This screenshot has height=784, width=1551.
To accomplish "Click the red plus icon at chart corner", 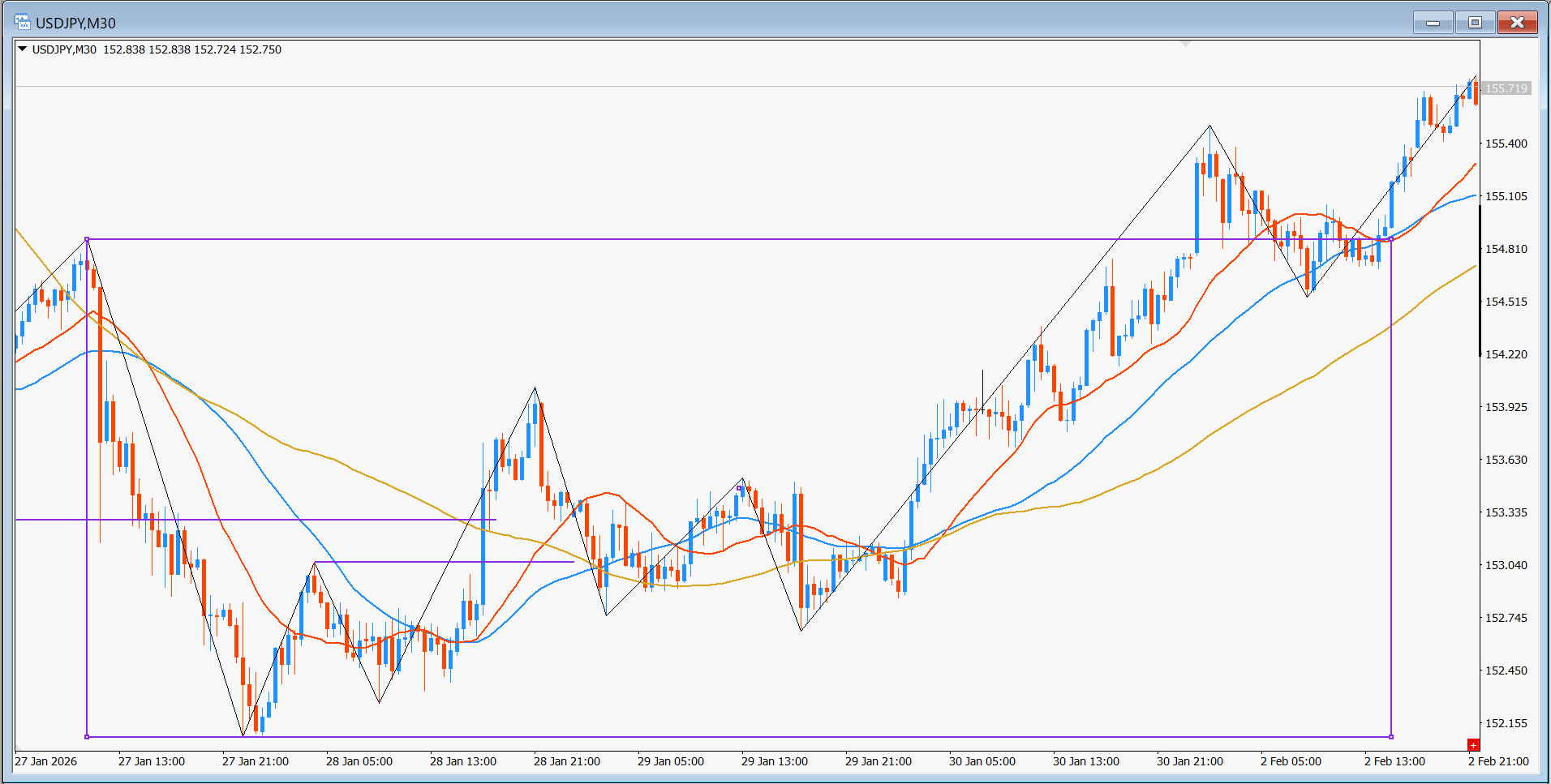I will pyautogui.click(x=1473, y=745).
